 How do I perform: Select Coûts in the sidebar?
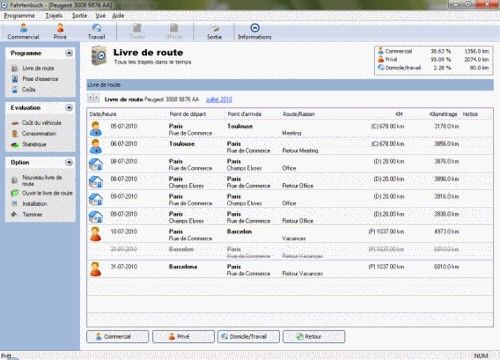pos(29,90)
